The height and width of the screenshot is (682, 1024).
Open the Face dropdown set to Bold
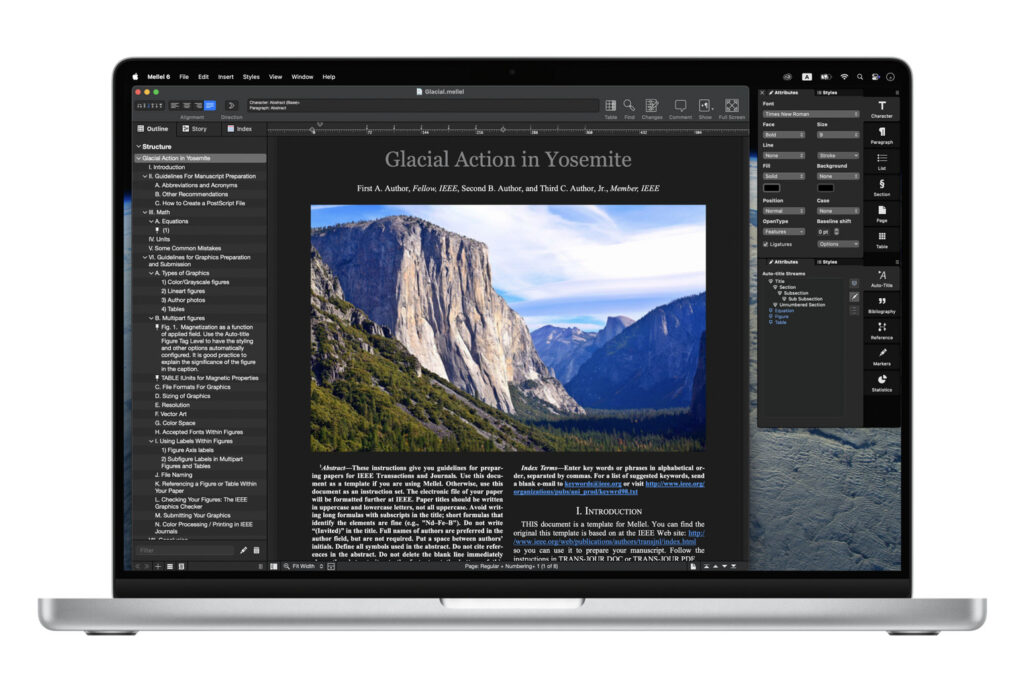tap(783, 134)
